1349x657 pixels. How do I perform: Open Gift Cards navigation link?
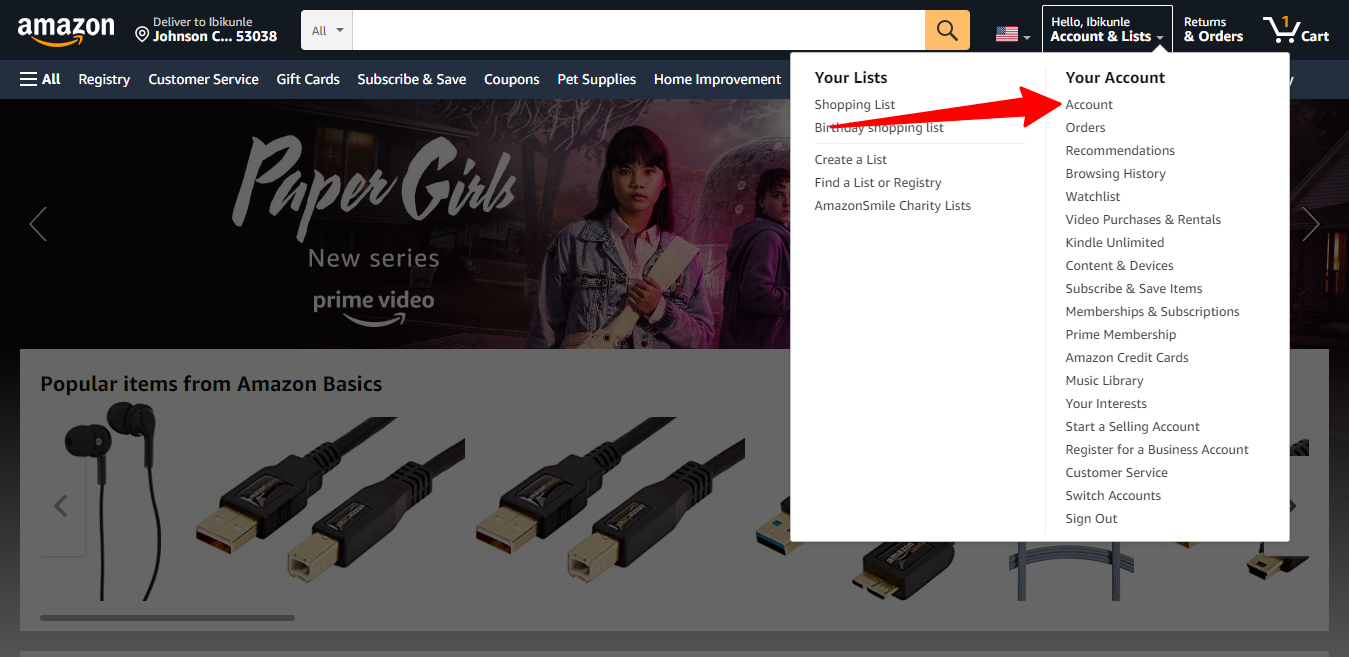point(308,79)
